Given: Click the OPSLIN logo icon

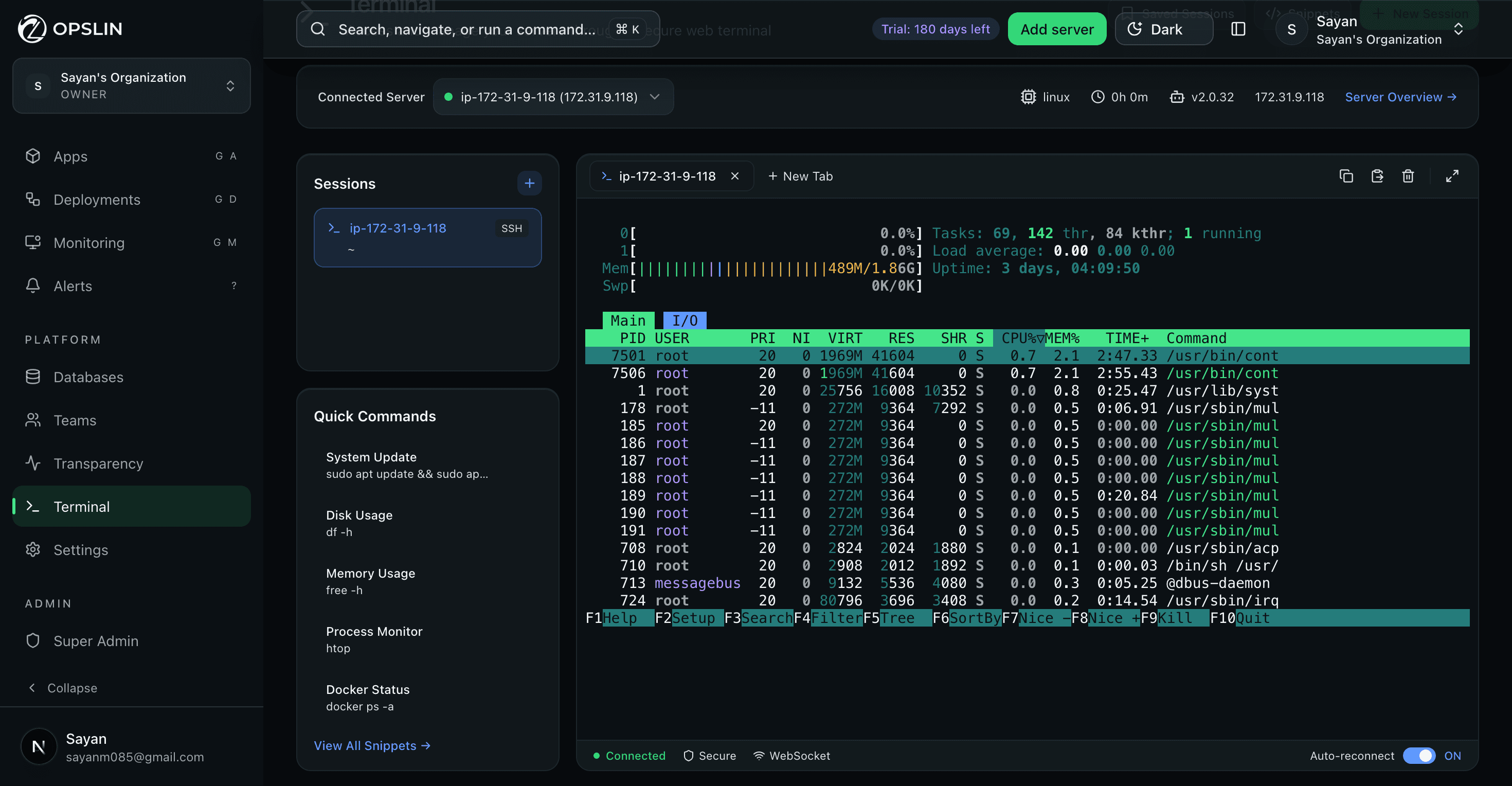Looking at the screenshot, I should click(32, 29).
